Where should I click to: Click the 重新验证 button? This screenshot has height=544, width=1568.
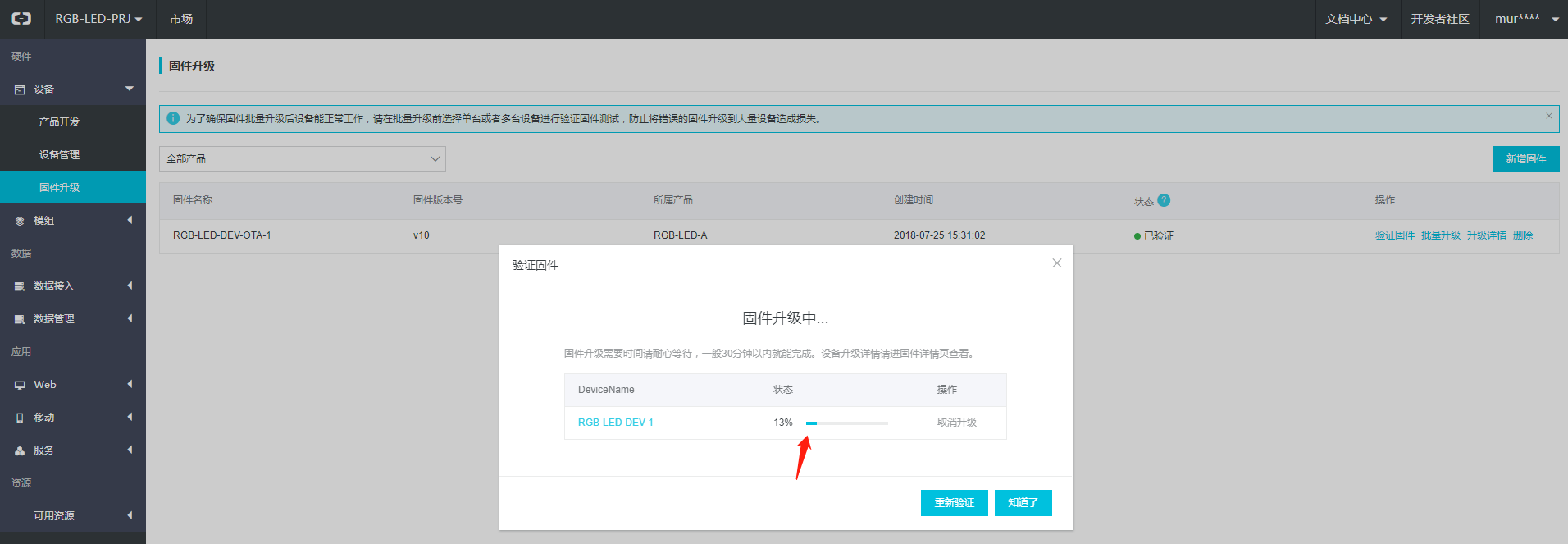coord(954,503)
